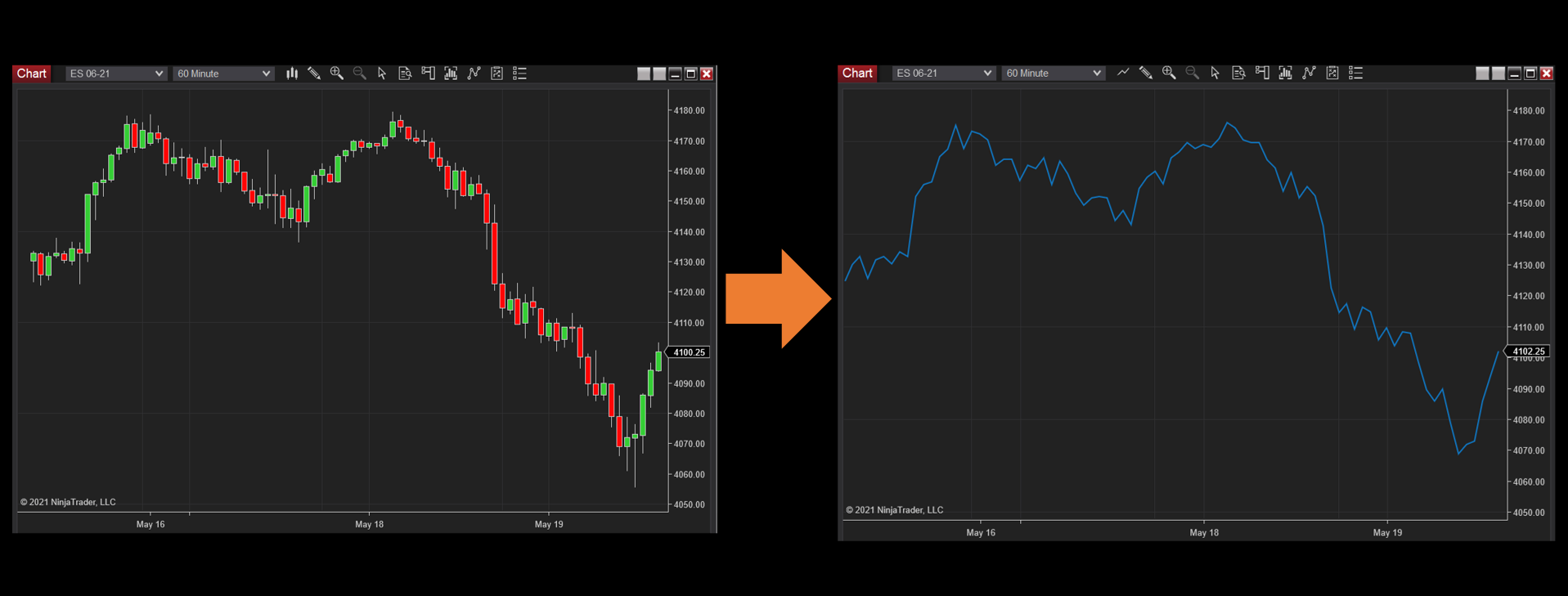The image size is (1568, 596).
Task: Click first gray link square in candlestick window
Action: click(644, 74)
